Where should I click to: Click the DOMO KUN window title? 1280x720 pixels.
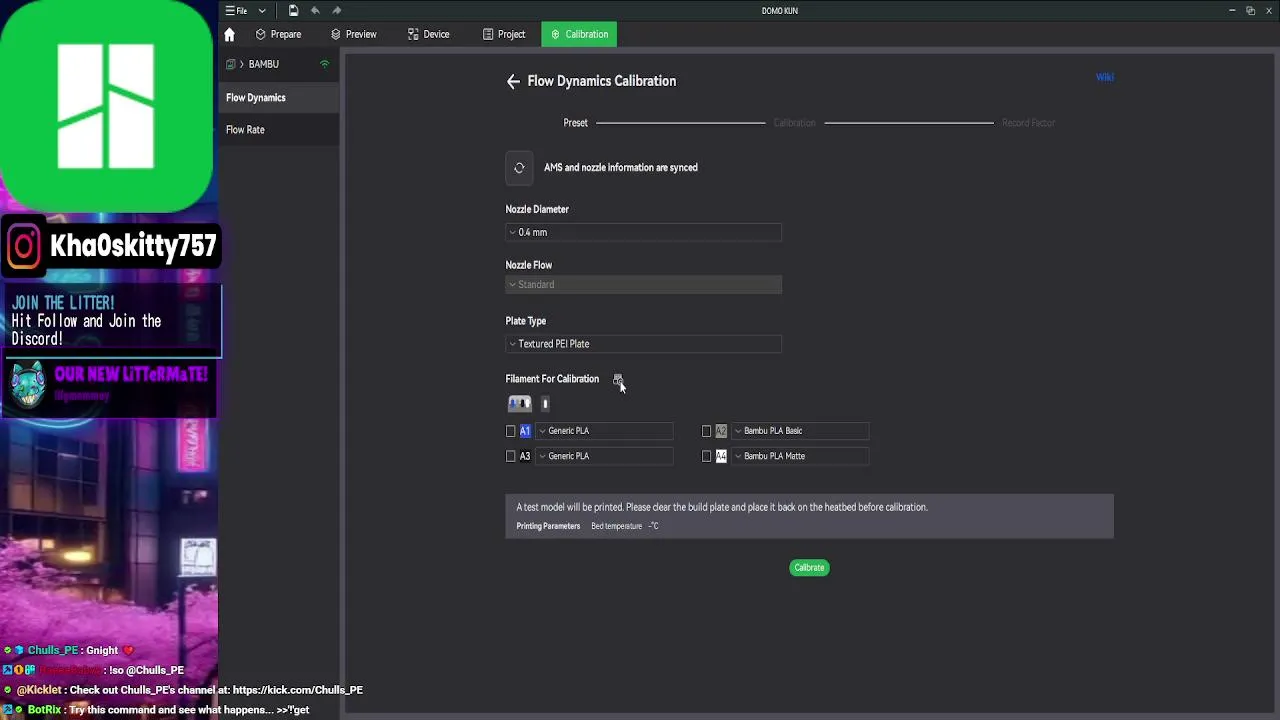[x=779, y=11]
